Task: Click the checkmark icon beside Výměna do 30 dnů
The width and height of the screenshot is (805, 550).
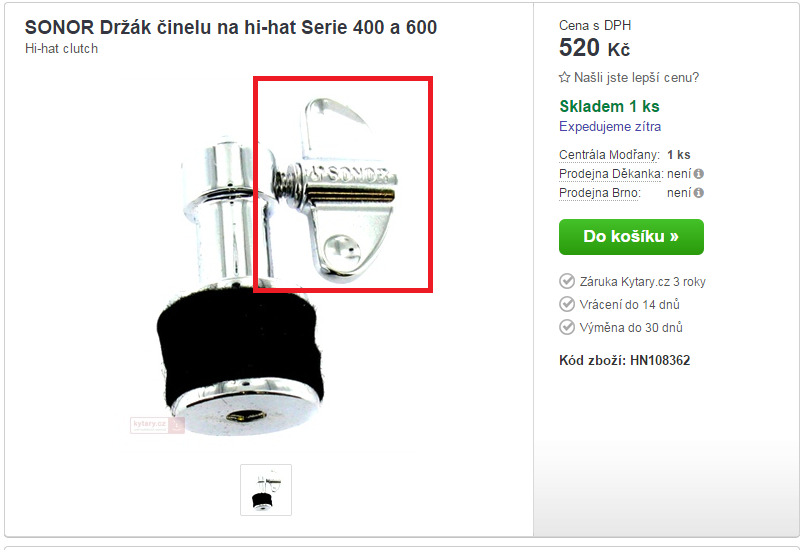Action: (567, 327)
